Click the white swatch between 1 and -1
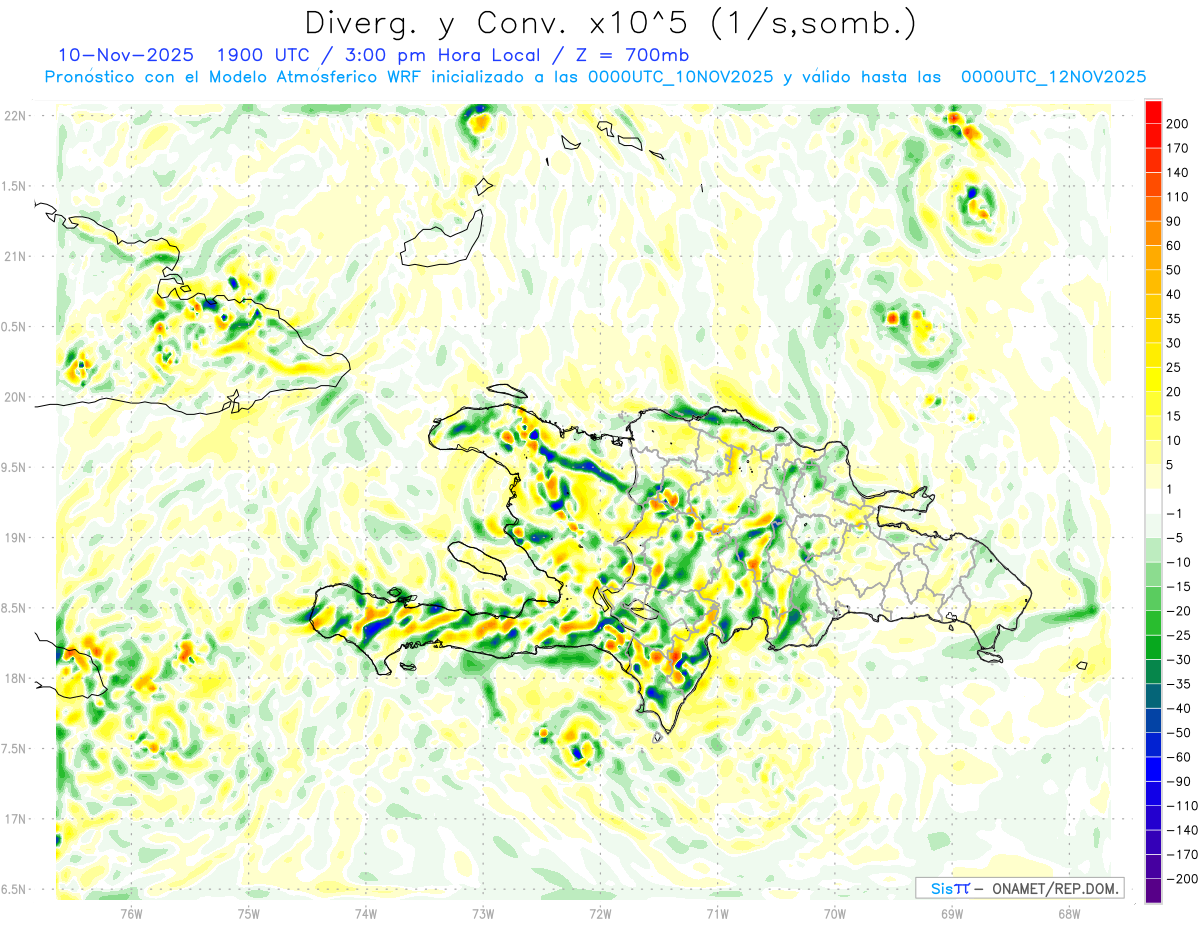This screenshot has width=1200, height=927. [x=1153, y=502]
